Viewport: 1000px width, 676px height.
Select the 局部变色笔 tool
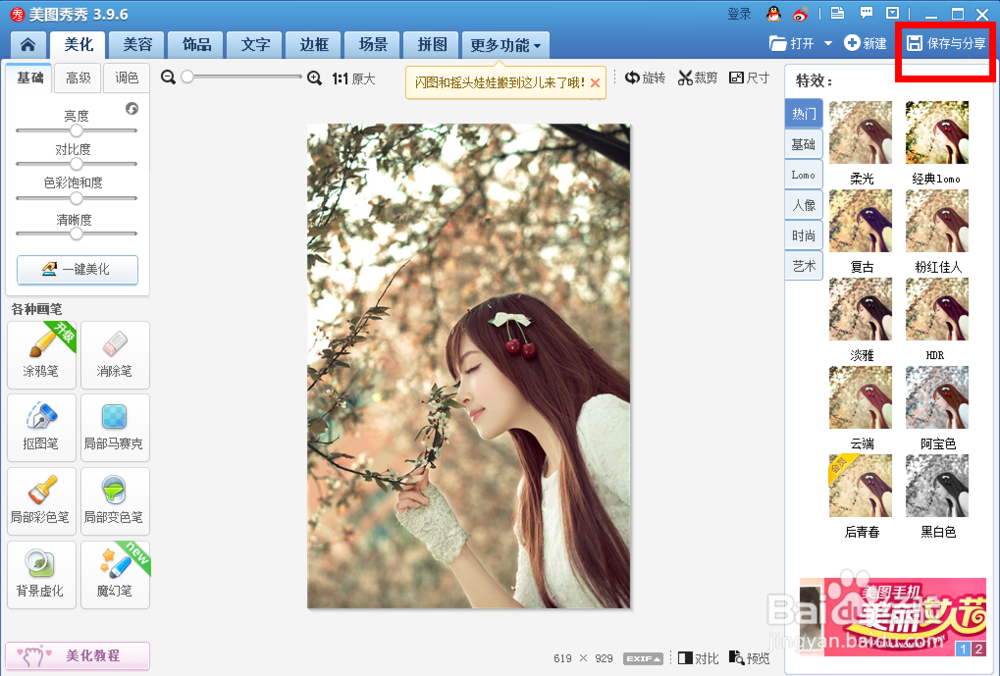pos(115,501)
